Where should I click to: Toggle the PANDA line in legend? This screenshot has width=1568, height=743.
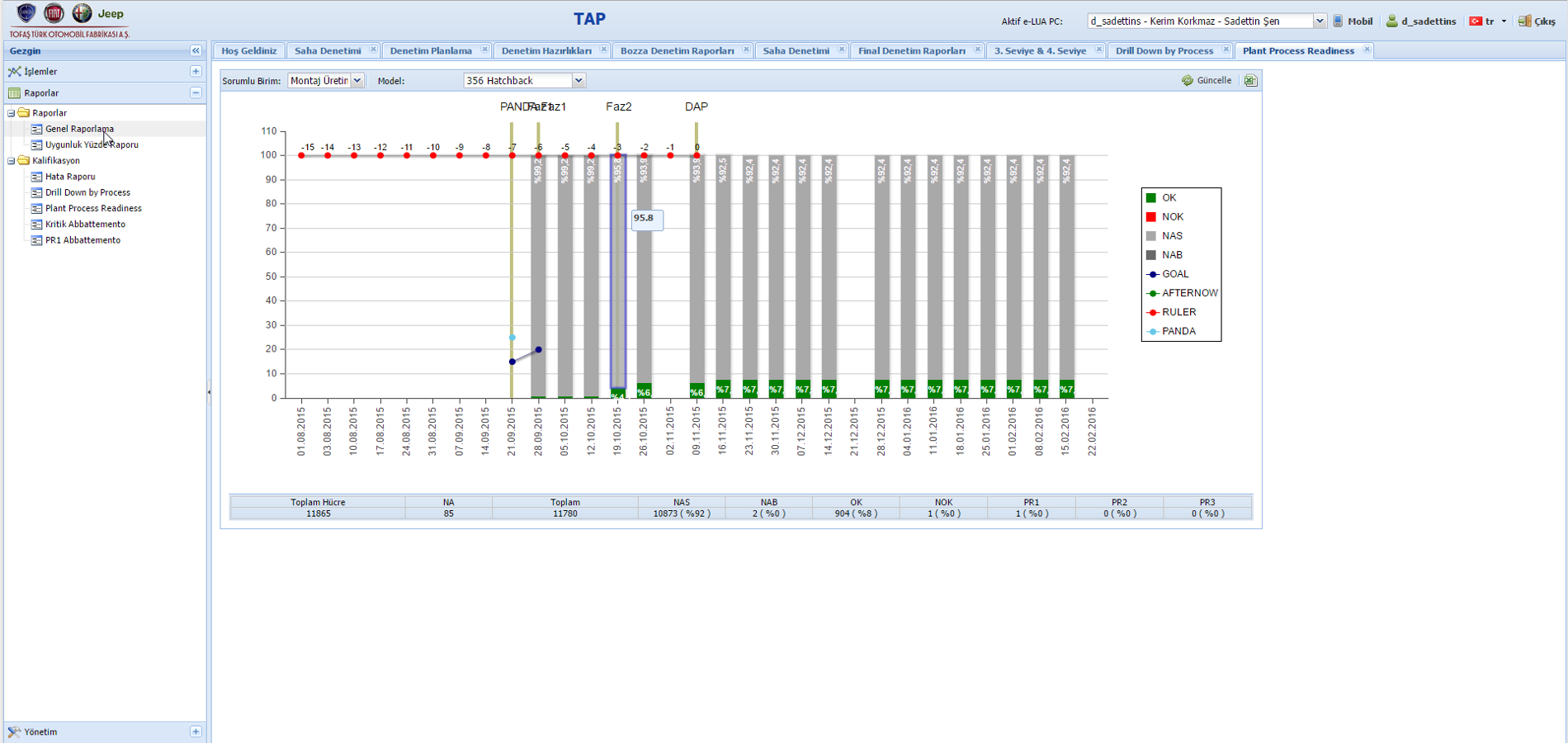[1171, 331]
